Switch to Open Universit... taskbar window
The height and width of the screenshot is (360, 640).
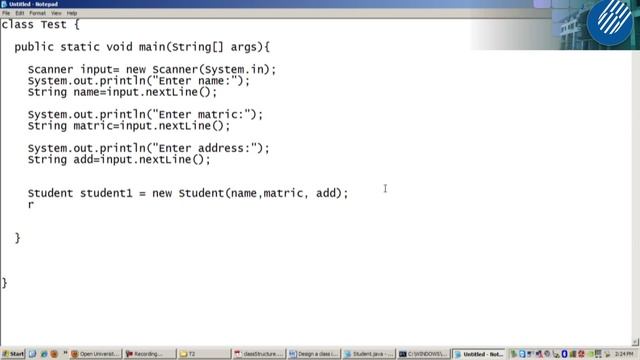pos(96,354)
